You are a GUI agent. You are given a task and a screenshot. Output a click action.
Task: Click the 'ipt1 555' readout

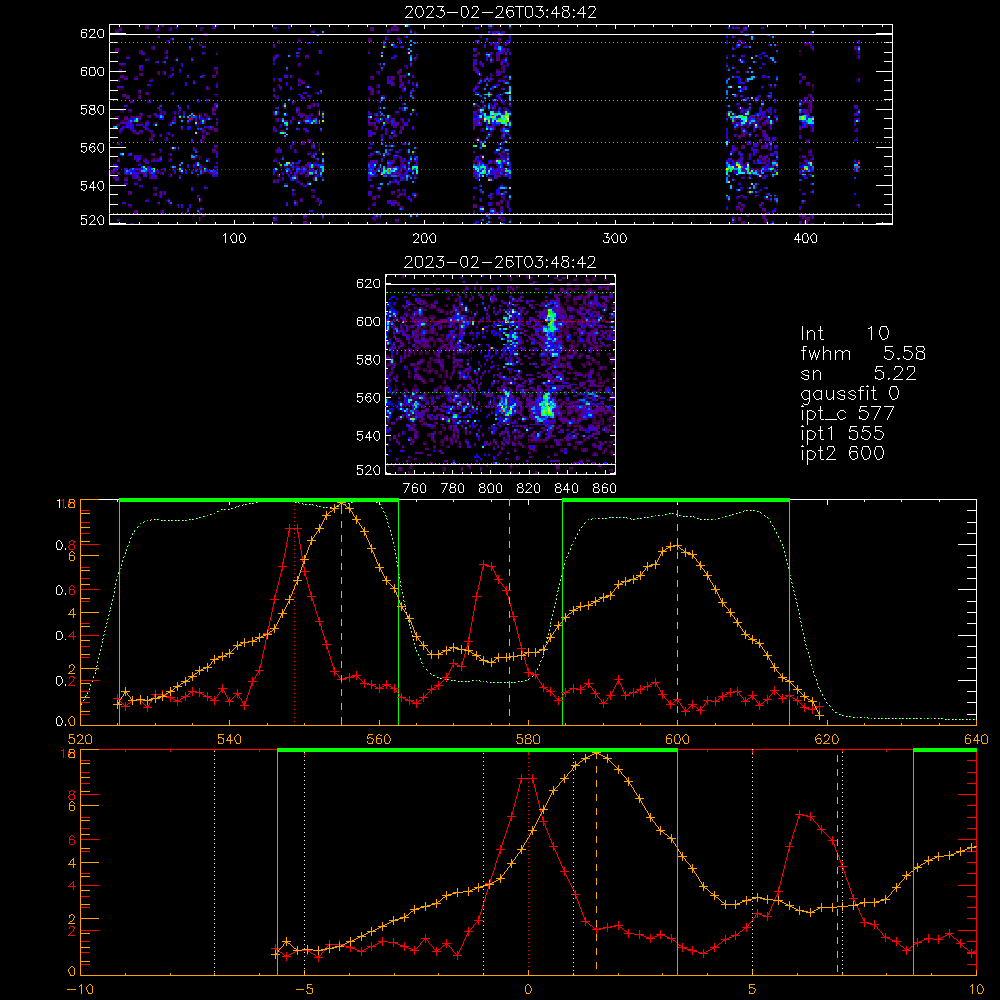tap(842, 434)
